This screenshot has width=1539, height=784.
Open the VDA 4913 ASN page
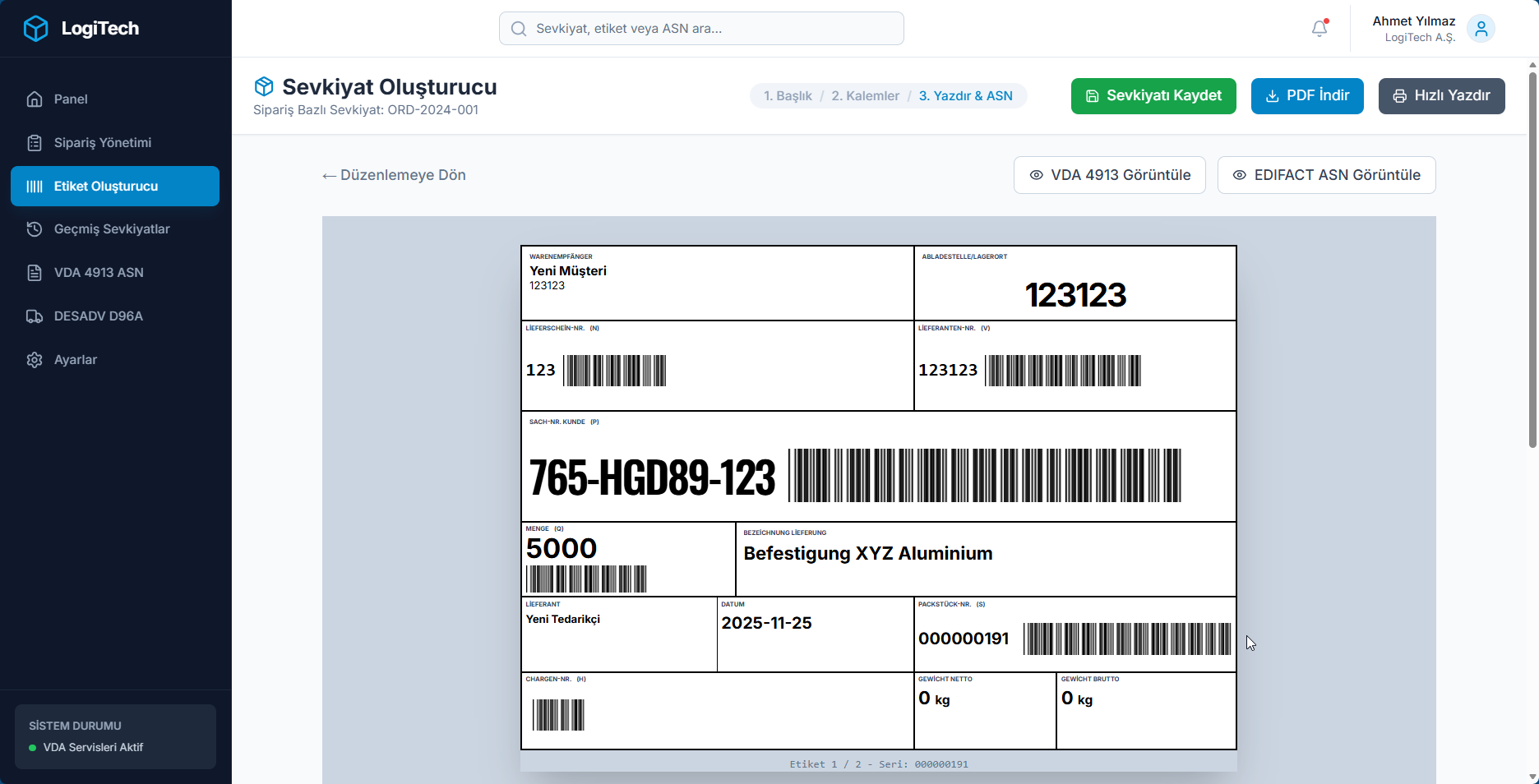coord(115,273)
